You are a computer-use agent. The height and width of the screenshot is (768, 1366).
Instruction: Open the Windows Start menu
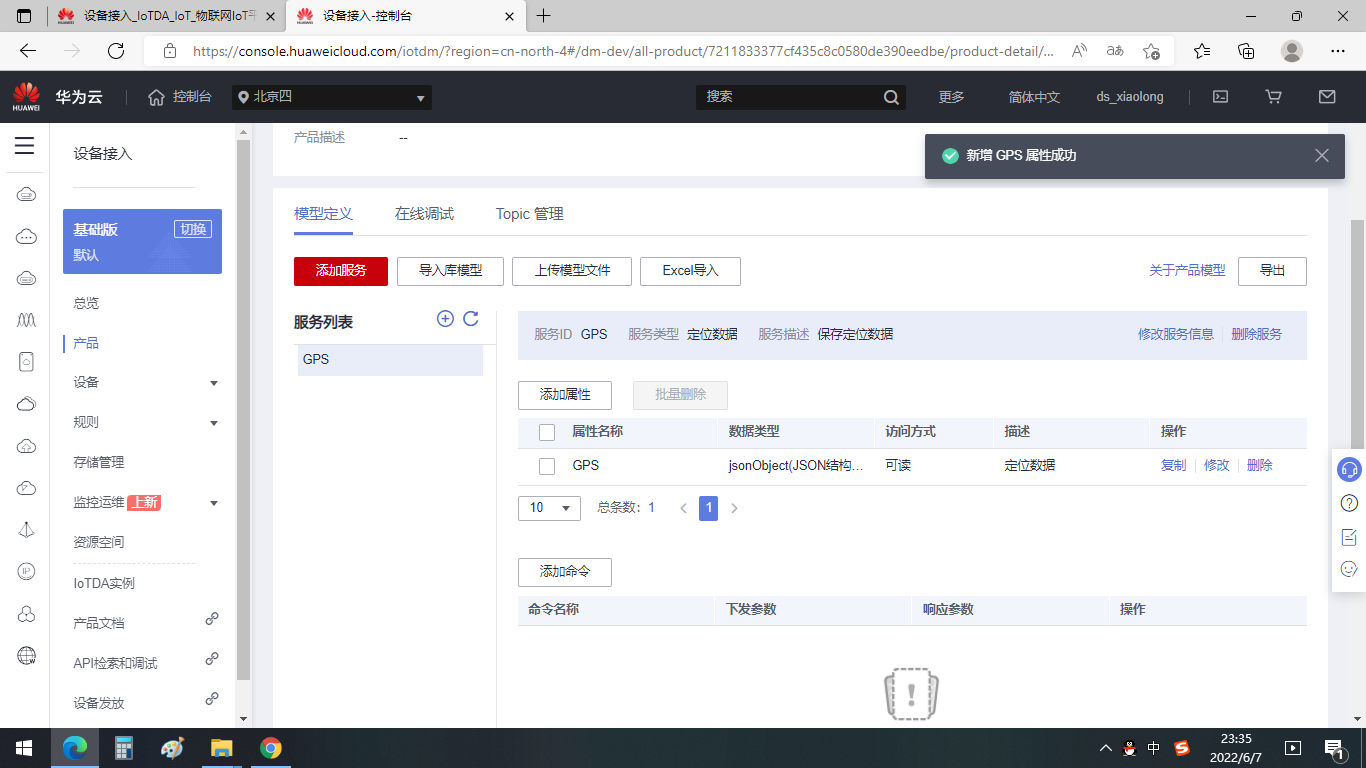point(24,748)
